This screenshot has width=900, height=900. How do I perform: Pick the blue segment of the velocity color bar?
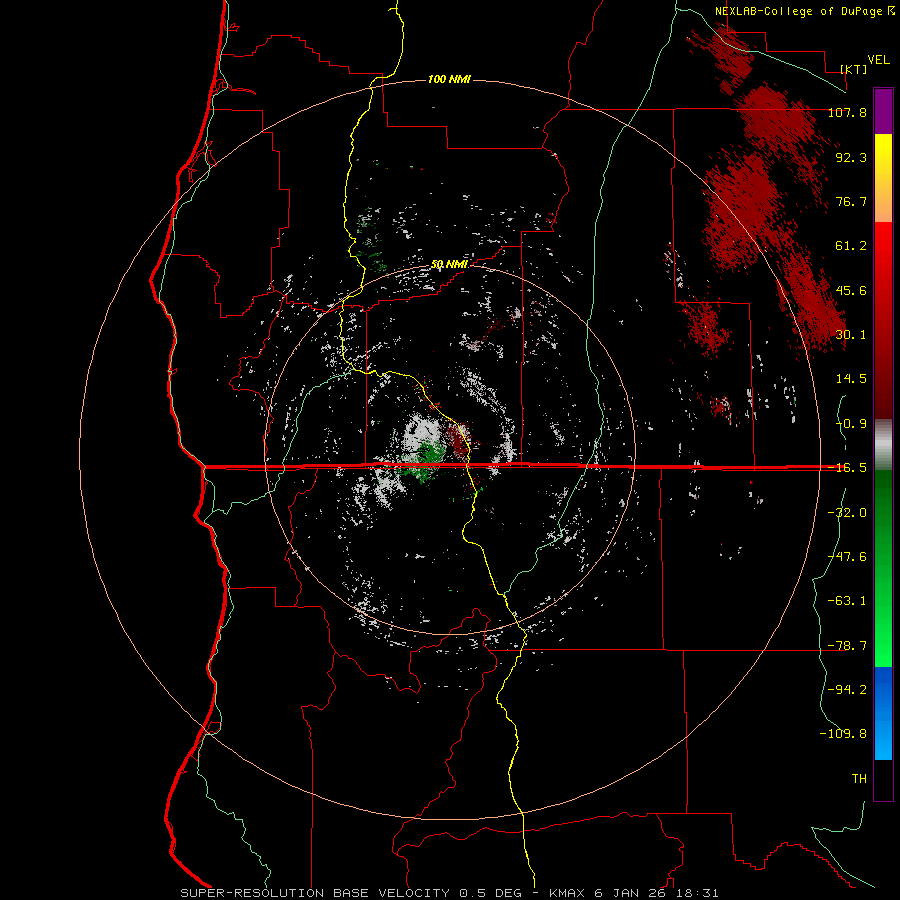(883, 713)
